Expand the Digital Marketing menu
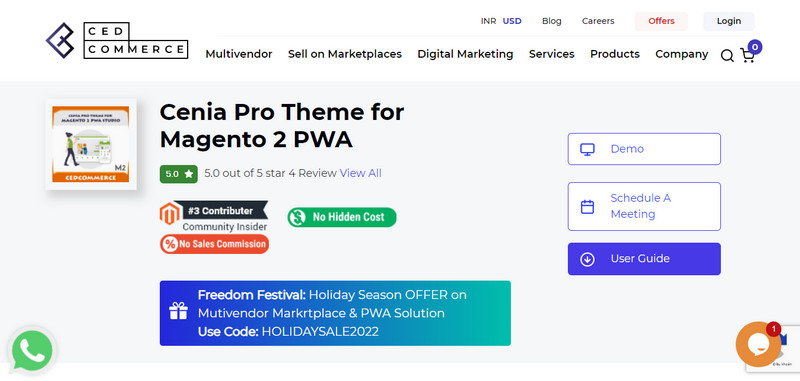This screenshot has height=381, width=800. point(465,54)
